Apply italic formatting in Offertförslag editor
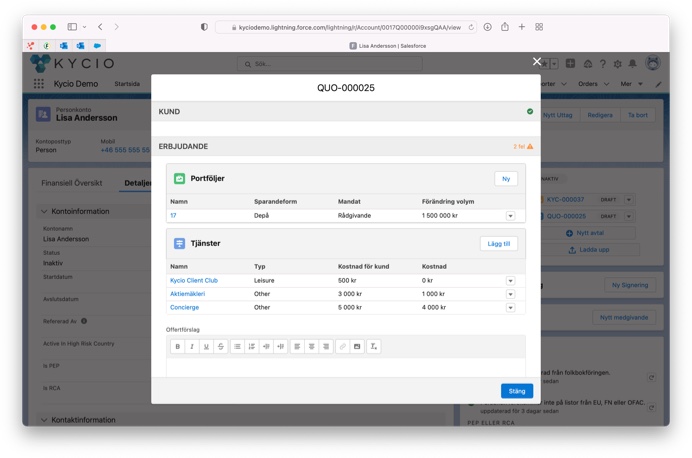Image resolution: width=692 pixels, height=458 pixels. tap(192, 346)
